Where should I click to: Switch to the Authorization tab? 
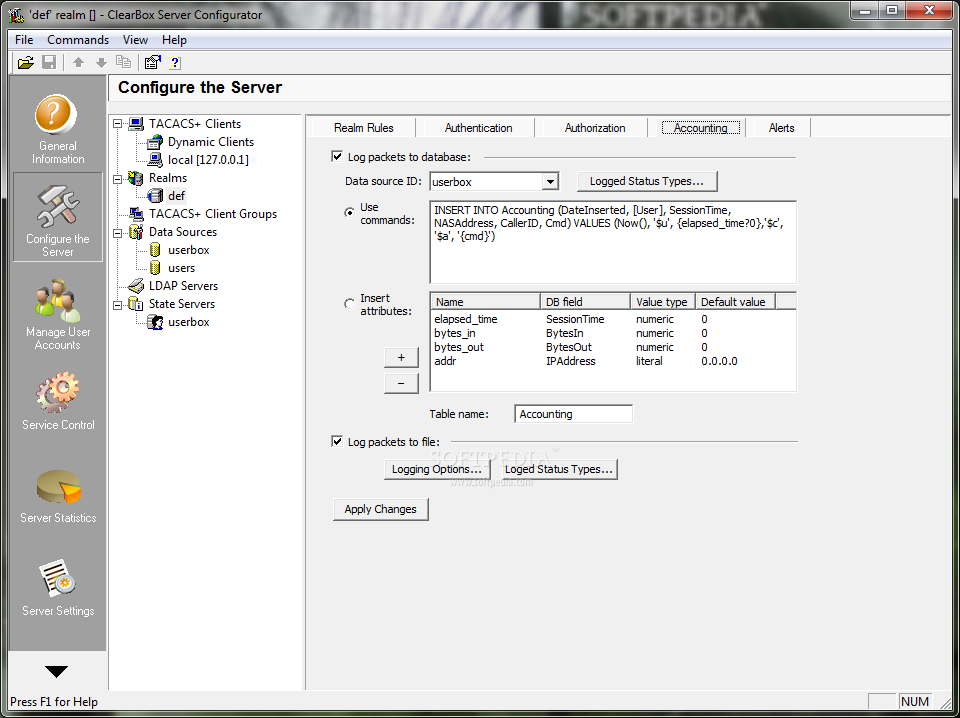point(594,128)
